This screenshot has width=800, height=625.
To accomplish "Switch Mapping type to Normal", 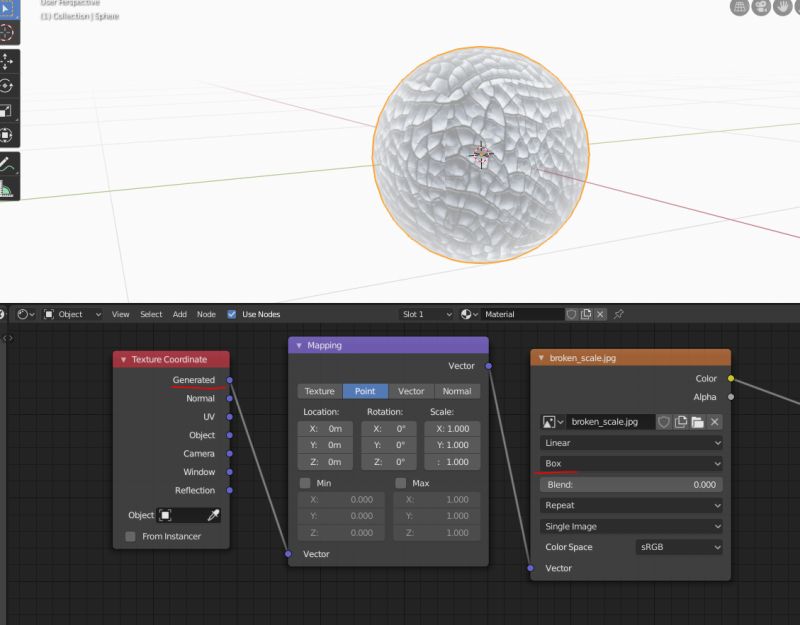I will [x=457, y=391].
